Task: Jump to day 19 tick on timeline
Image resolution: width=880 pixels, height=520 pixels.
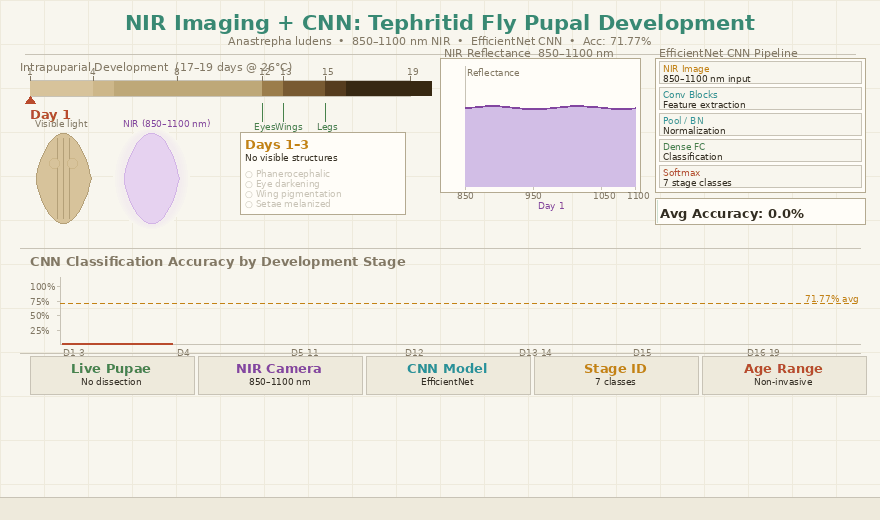Action: pyautogui.click(x=412, y=72)
